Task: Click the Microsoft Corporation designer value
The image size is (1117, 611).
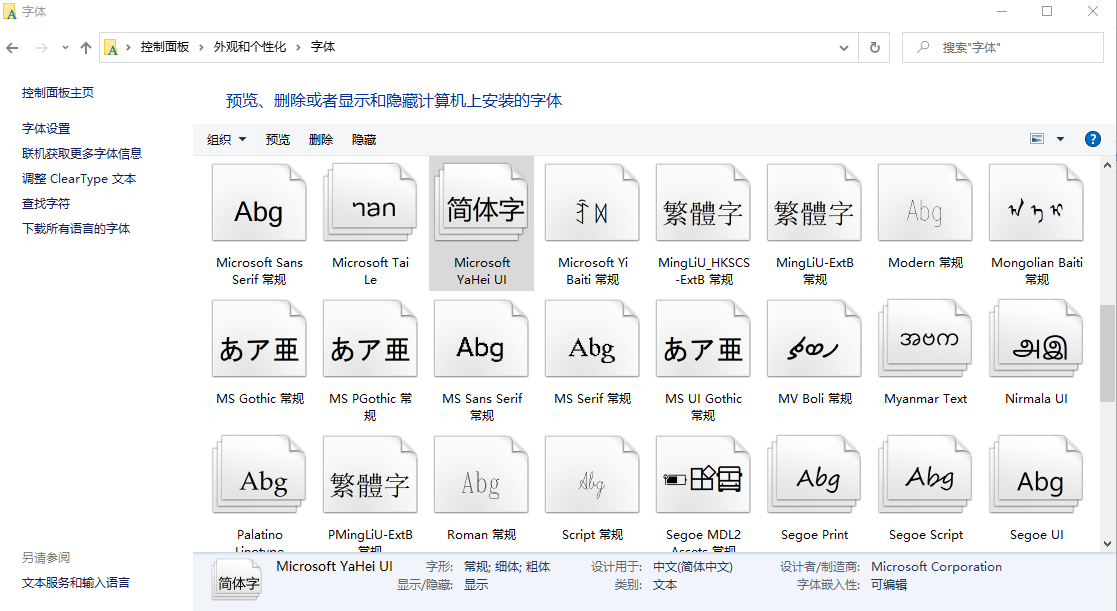Action: (936, 567)
